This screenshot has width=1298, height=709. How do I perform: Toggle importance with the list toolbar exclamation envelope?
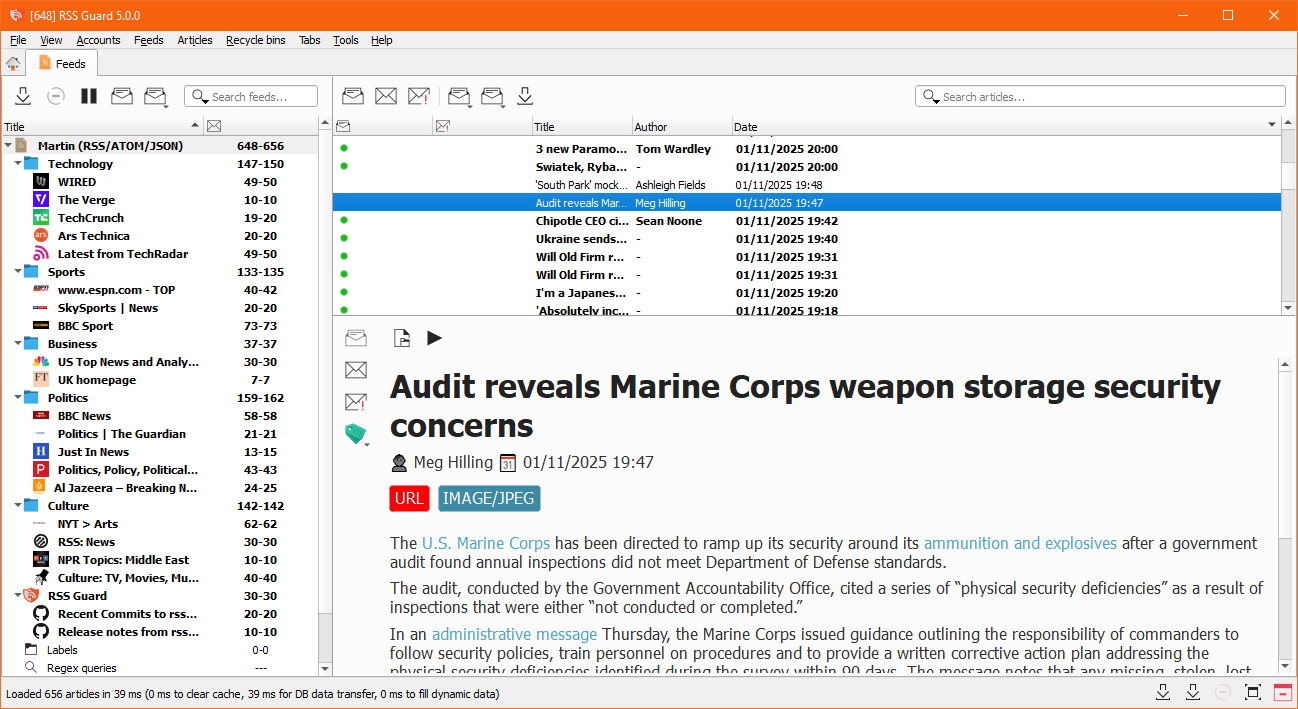(419, 96)
